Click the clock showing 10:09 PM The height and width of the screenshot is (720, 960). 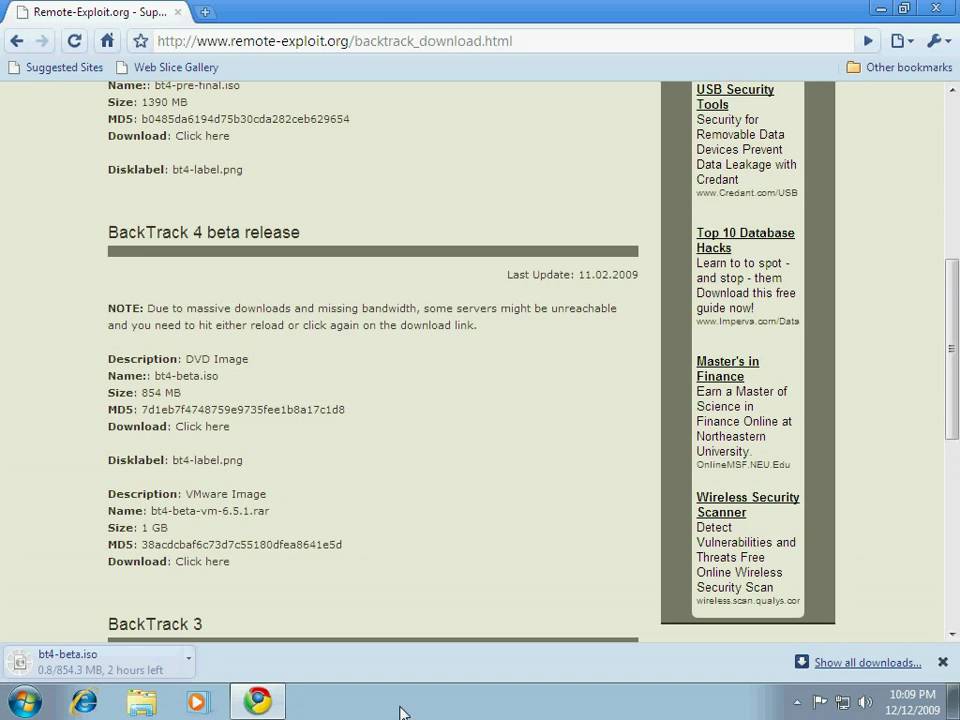click(912, 702)
